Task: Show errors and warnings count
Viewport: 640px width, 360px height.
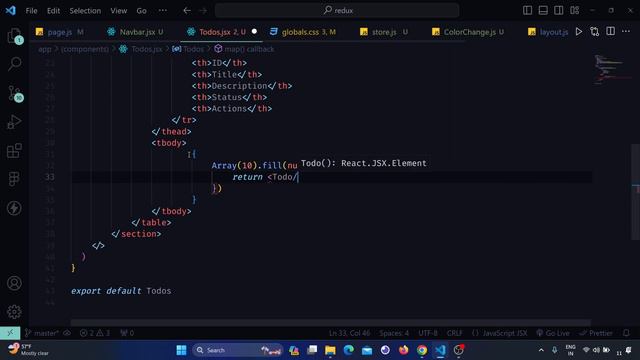Action: [x=95, y=333]
